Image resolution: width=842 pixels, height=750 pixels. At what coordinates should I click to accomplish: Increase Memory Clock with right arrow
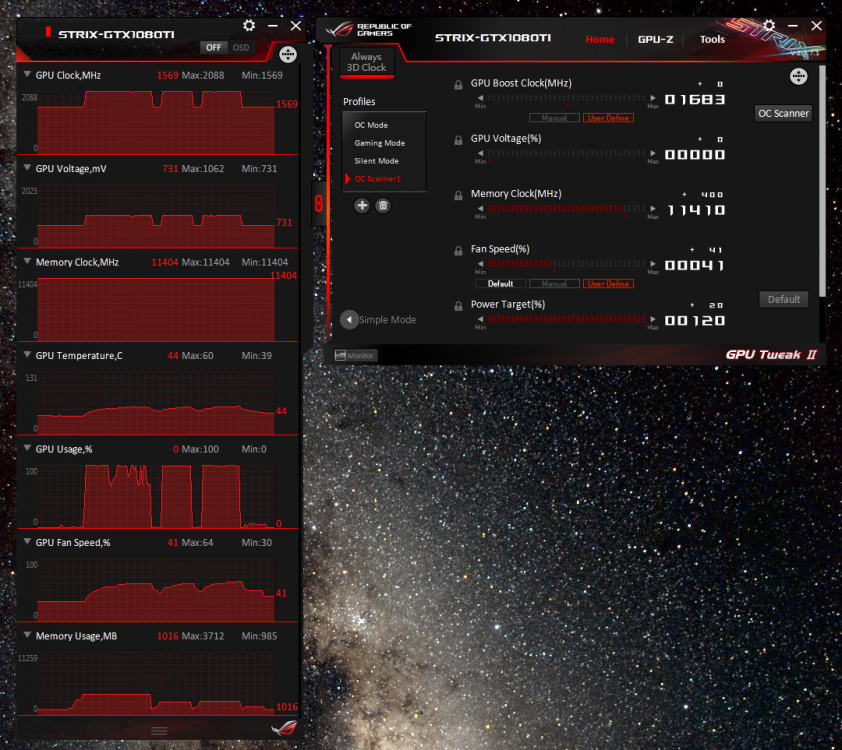click(x=652, y=208)
